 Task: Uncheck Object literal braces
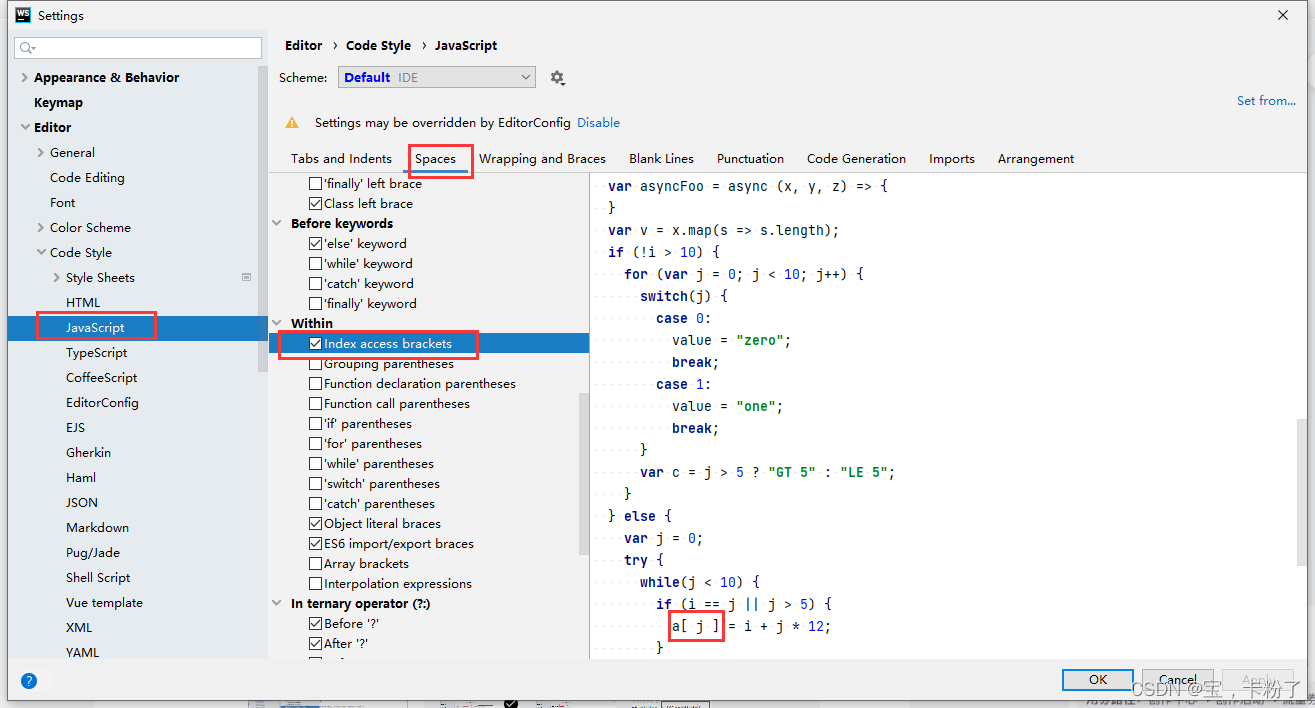point(316,524)
